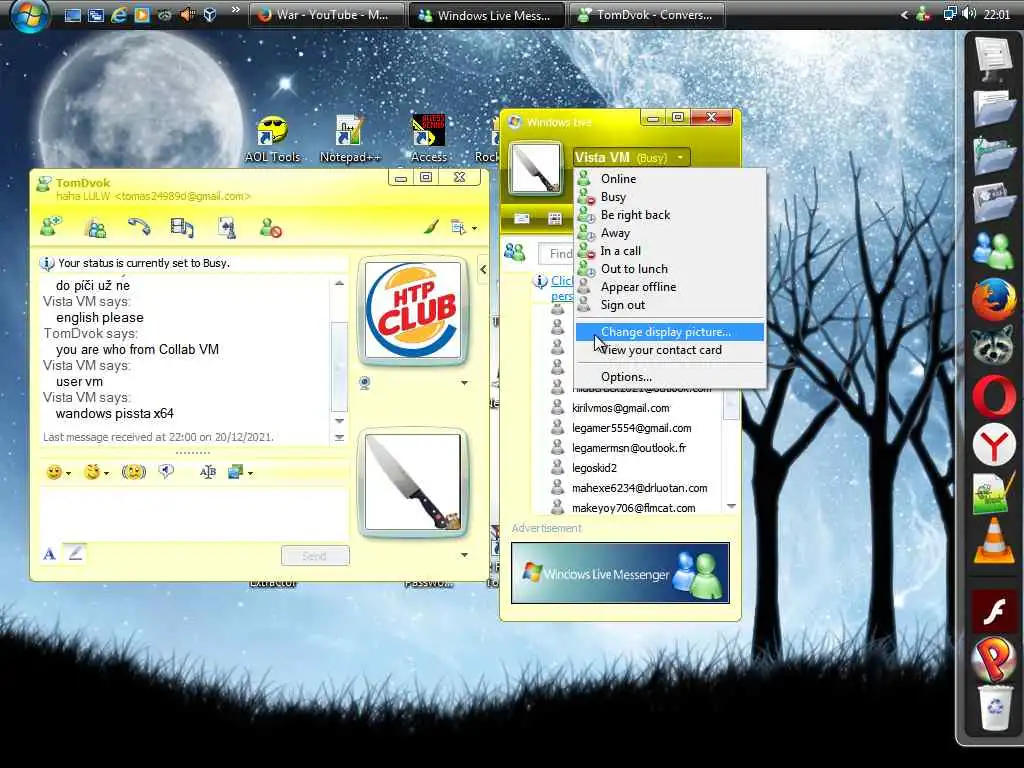Viewport: 1024px width, 768px height.
Task: Click the Vista VM (Busy) status dropdown
Action: pos(631,157)
